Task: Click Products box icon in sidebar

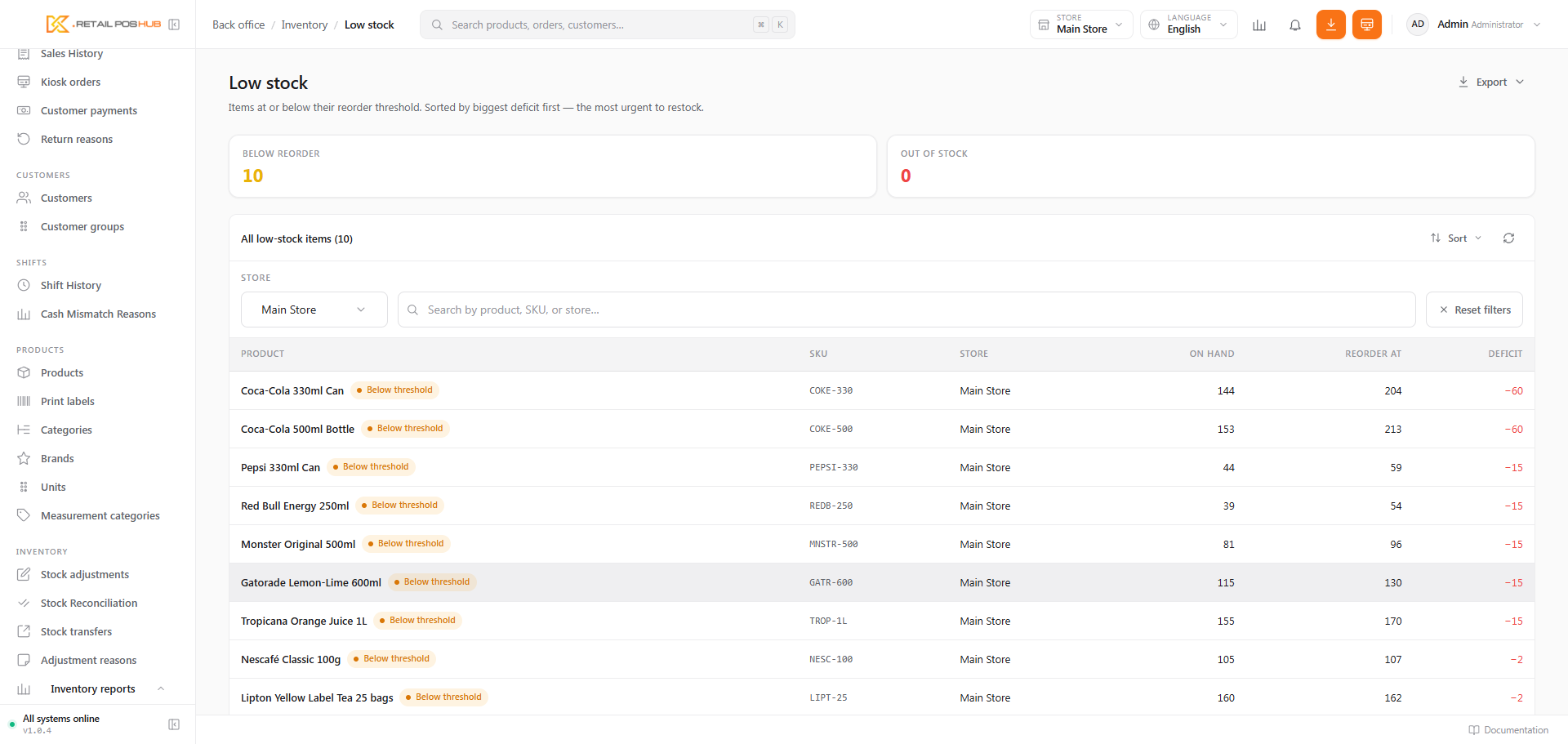Action: 24,373
